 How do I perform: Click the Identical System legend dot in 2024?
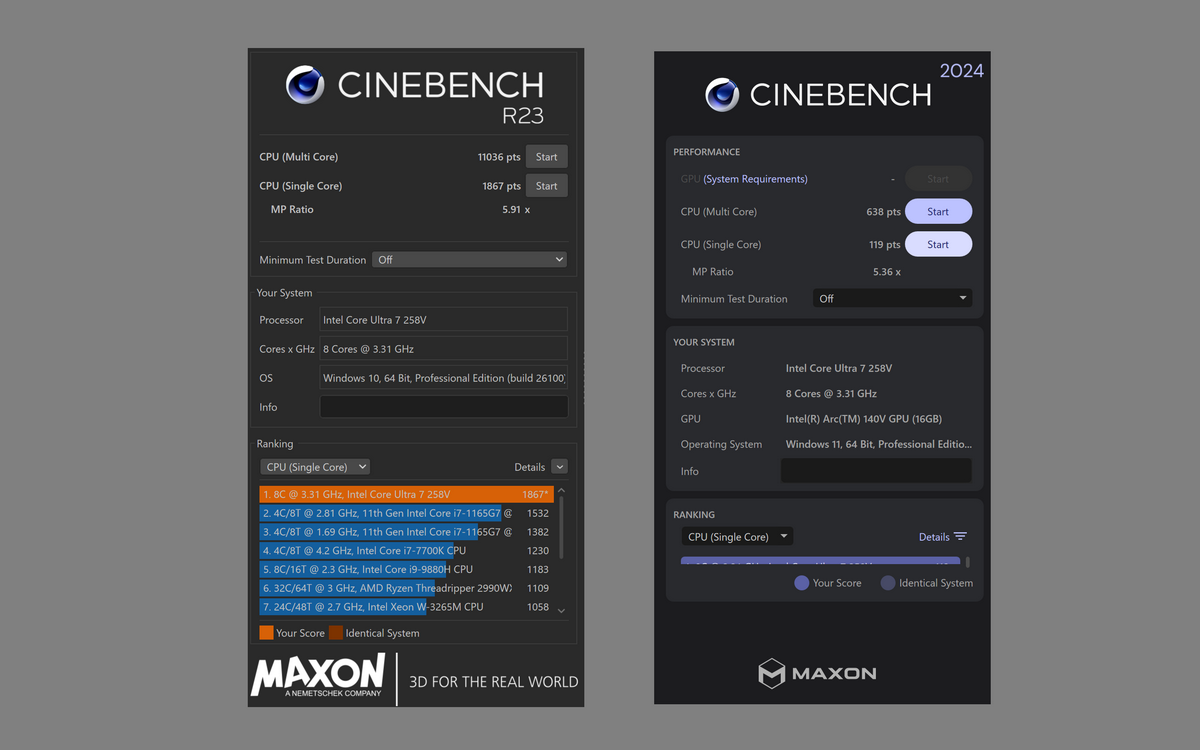pos(888,583)
